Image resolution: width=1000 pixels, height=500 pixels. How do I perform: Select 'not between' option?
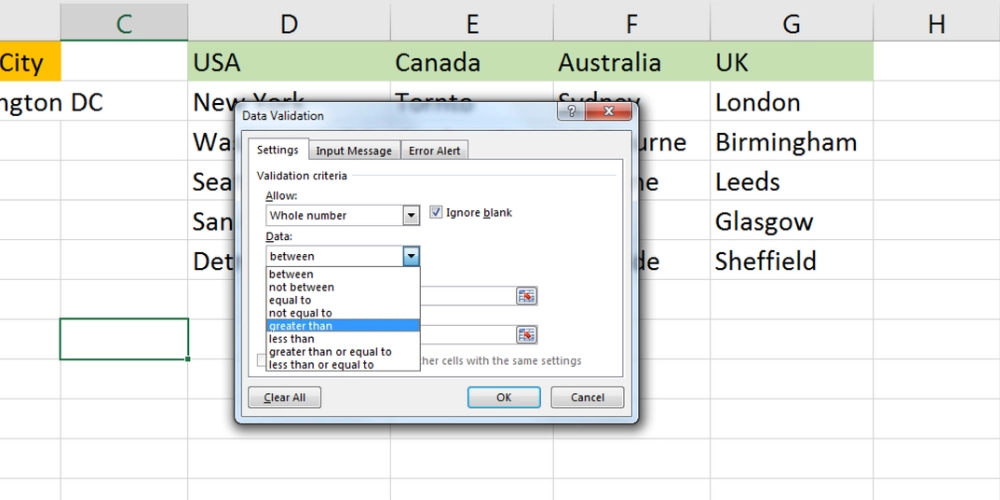pyautogui.click(x=342, y=287)
